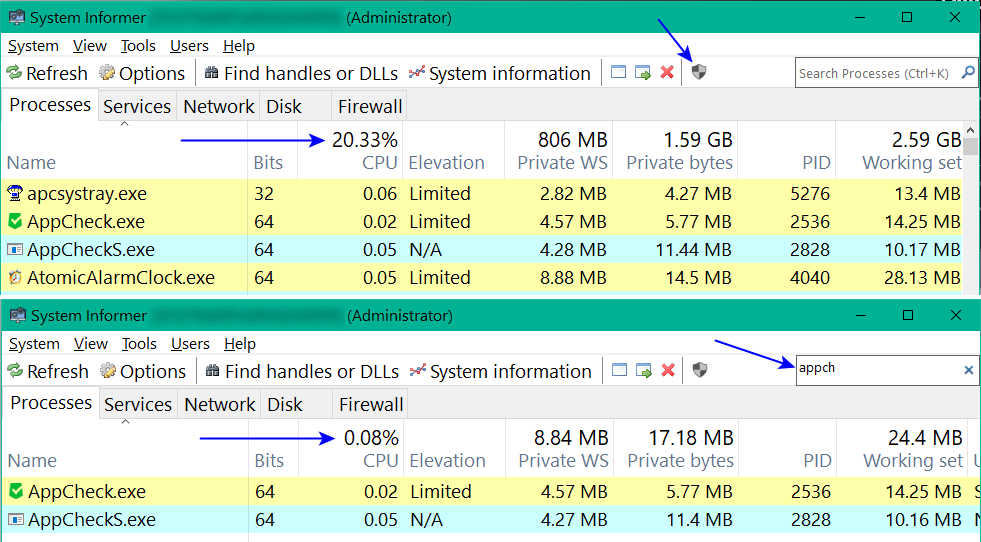The image size is (981, 542).
Task: Open the View menu in the top window
Action: pos(89,46)
